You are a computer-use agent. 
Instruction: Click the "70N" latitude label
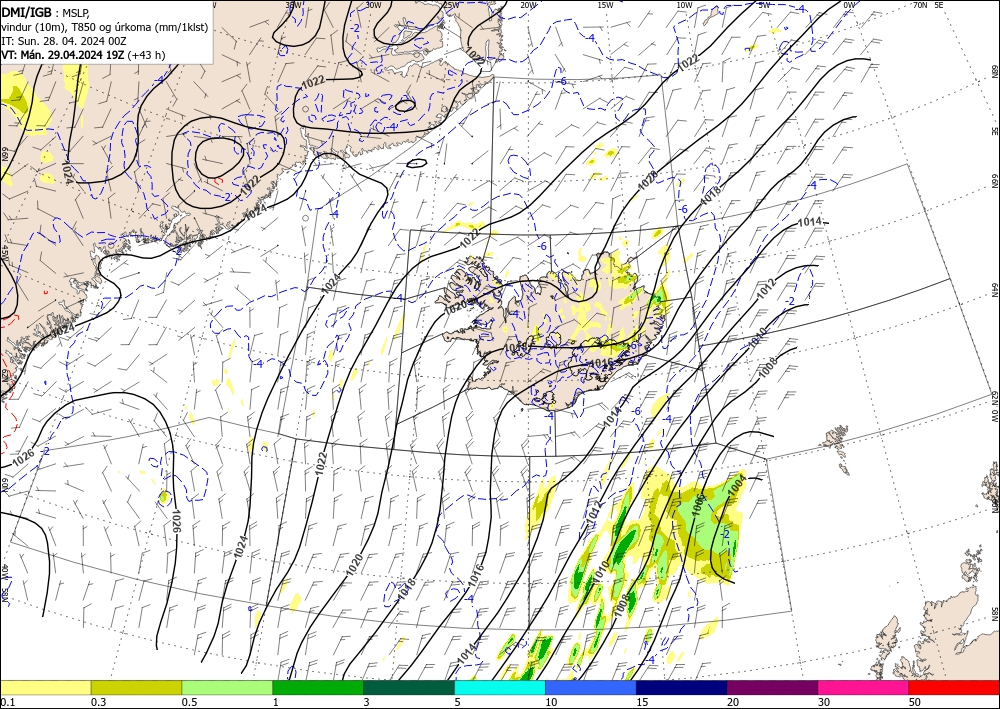click(920, 5)
